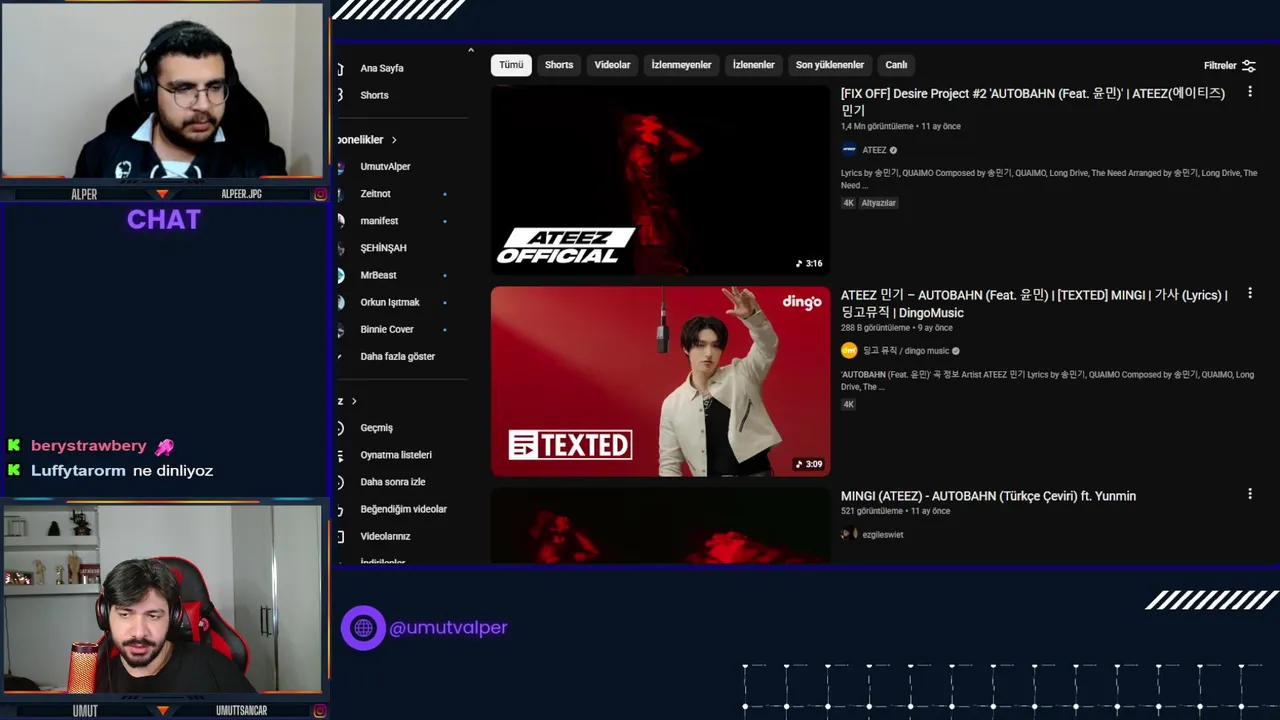Click Alper's webcam feed
Image resolution: width=1280 pixels, height=720 pixels.
163,90
